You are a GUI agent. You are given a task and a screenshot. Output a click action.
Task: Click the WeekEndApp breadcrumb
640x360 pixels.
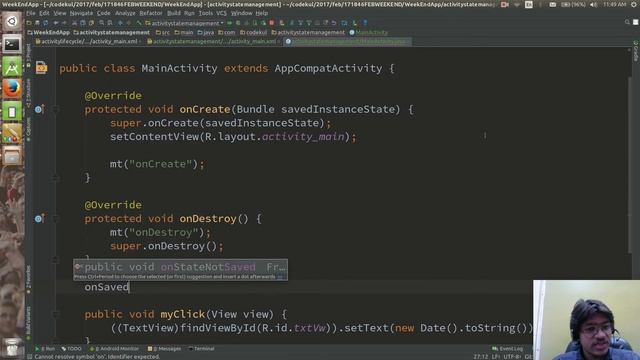[x=49, y=32]
